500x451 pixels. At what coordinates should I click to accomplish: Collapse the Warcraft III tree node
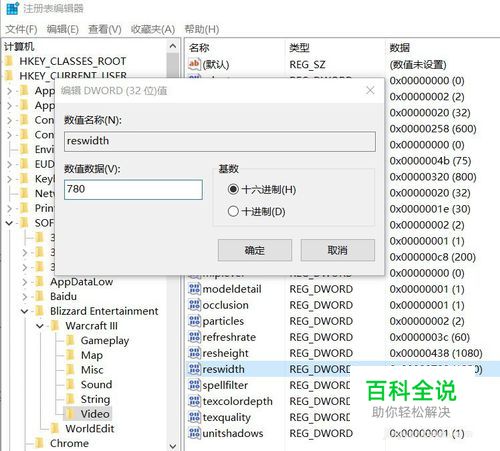click(x=40, y=326)
